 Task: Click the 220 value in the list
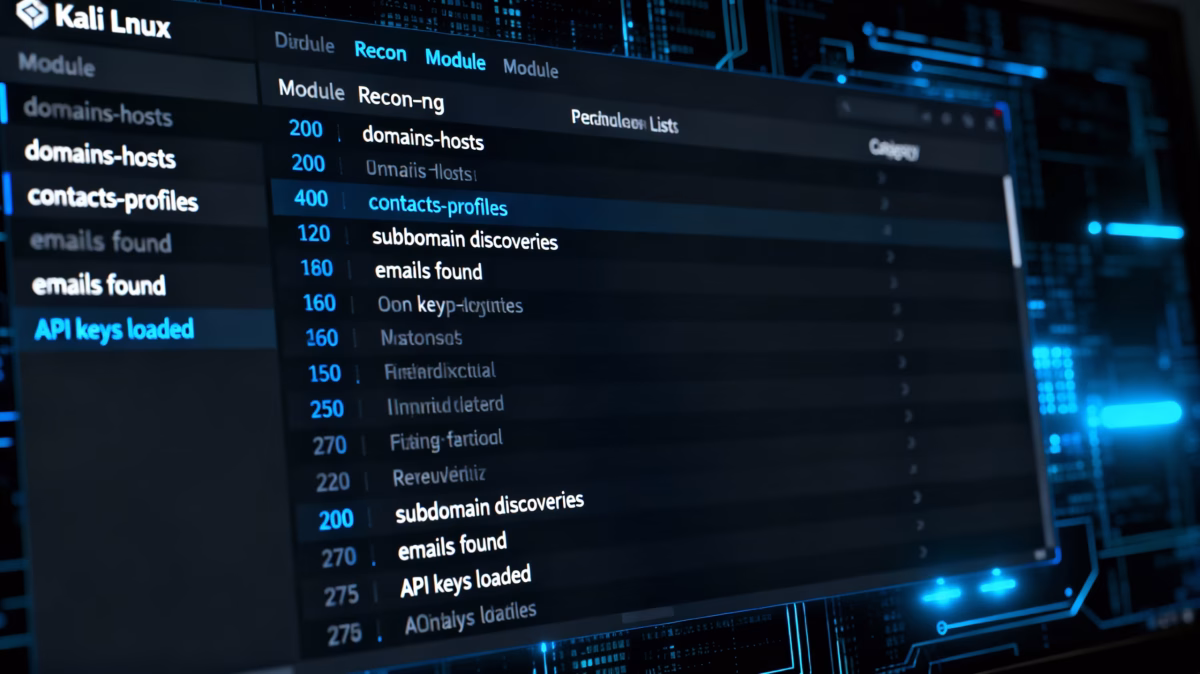pos(332,482)
